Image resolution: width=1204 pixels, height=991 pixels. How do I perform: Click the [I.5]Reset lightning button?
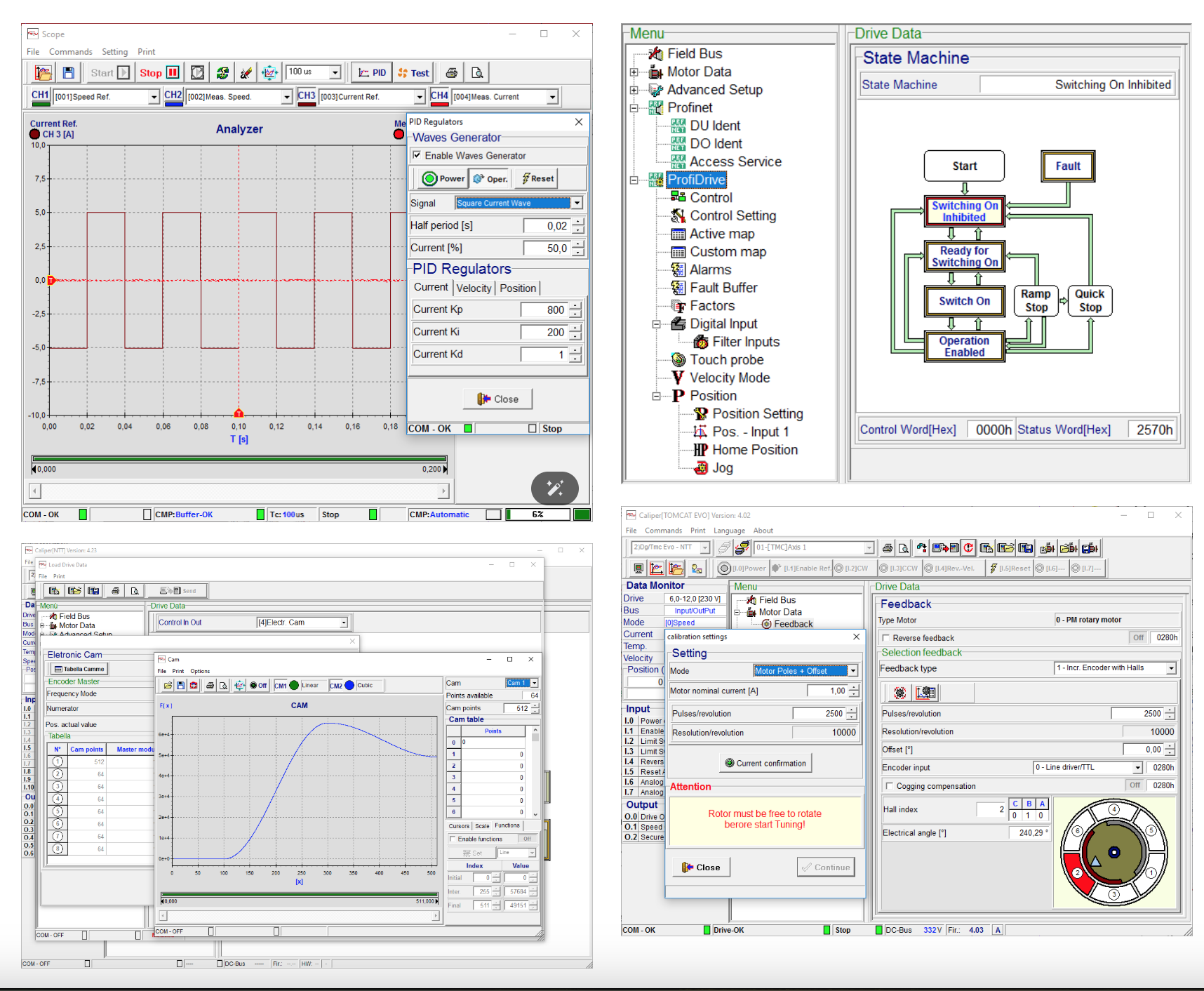pos(1010,568)
